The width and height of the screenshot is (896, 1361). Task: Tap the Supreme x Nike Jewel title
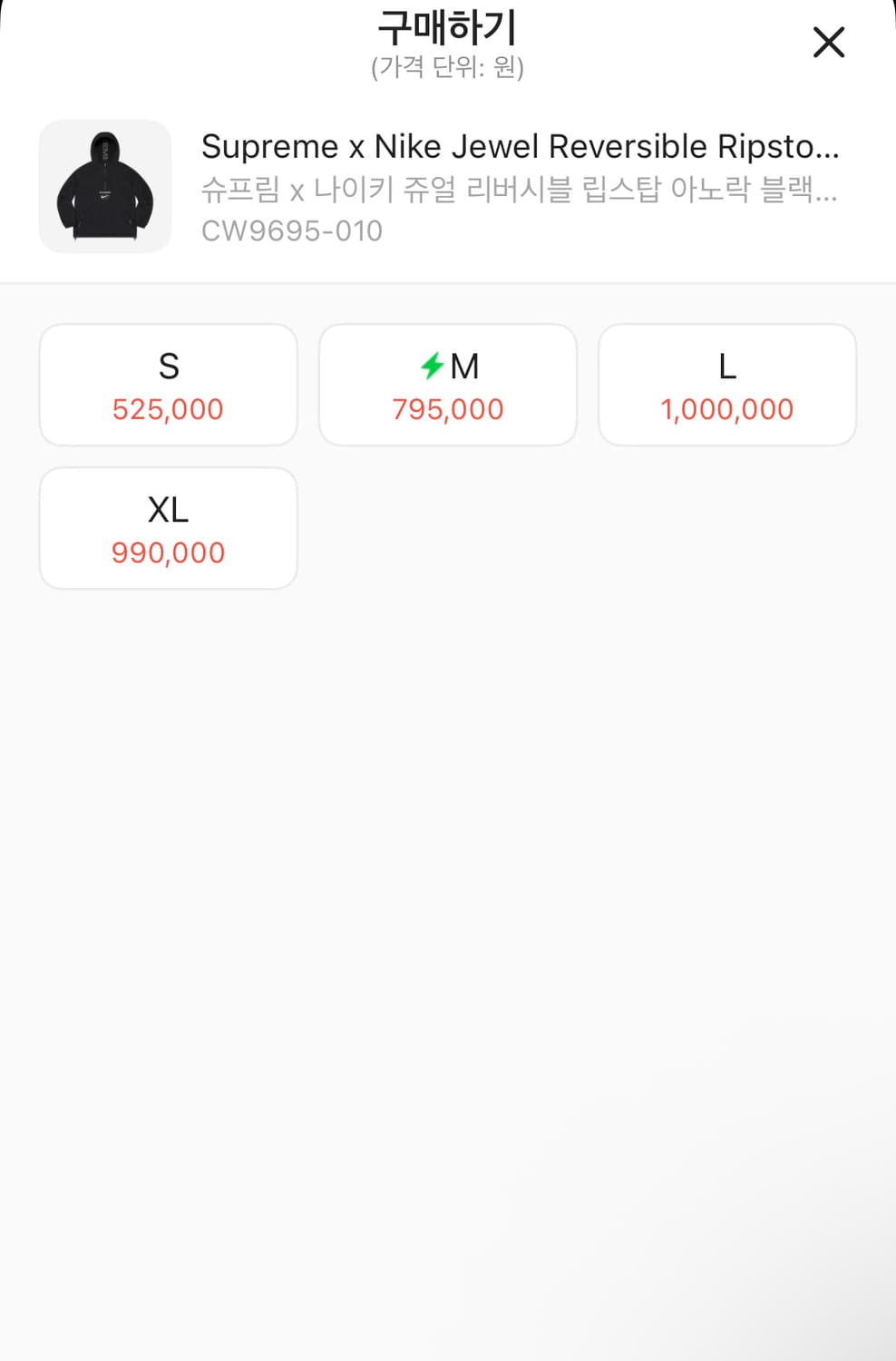point(520,146)
